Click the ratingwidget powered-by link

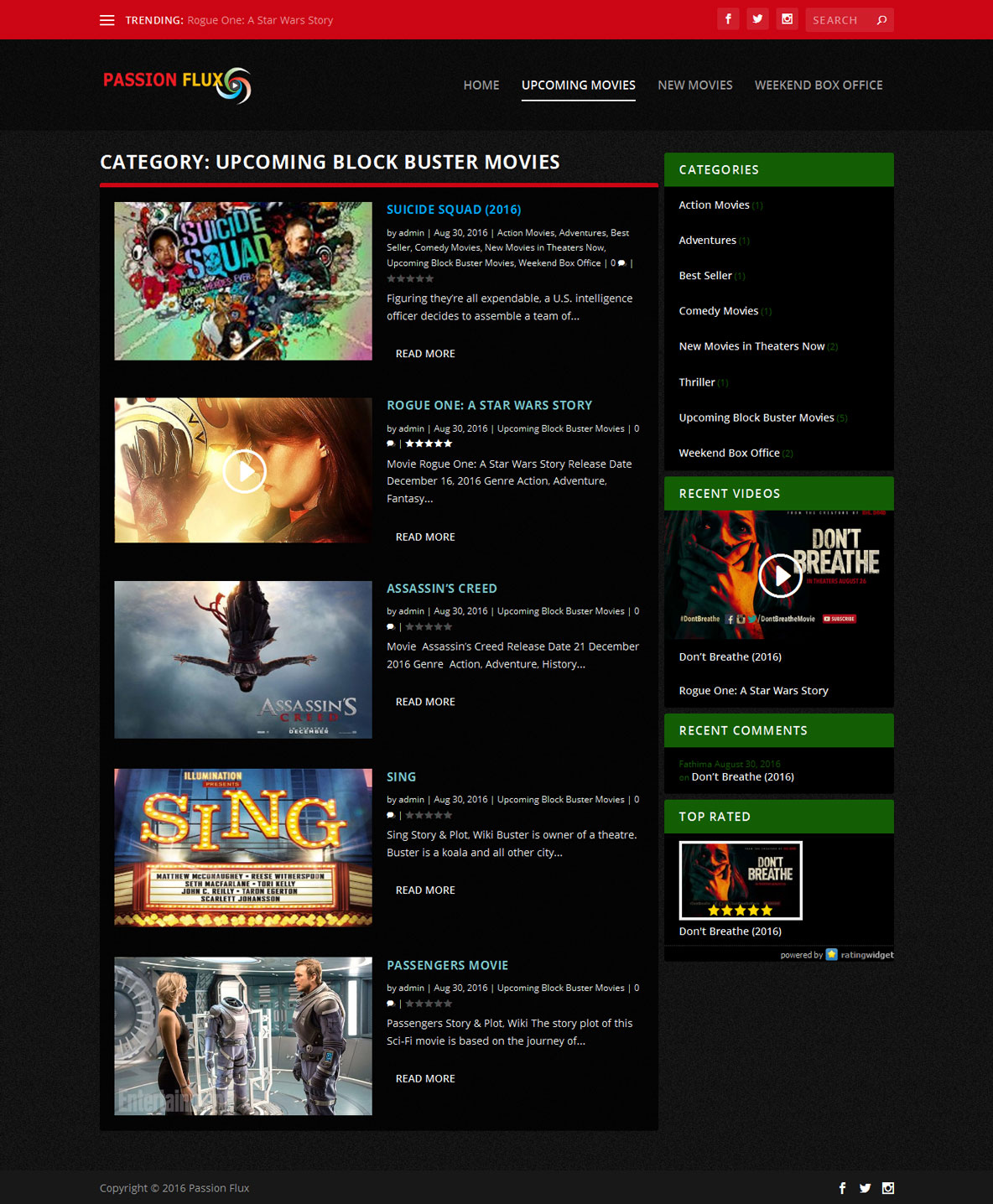[x=837, y=955]
